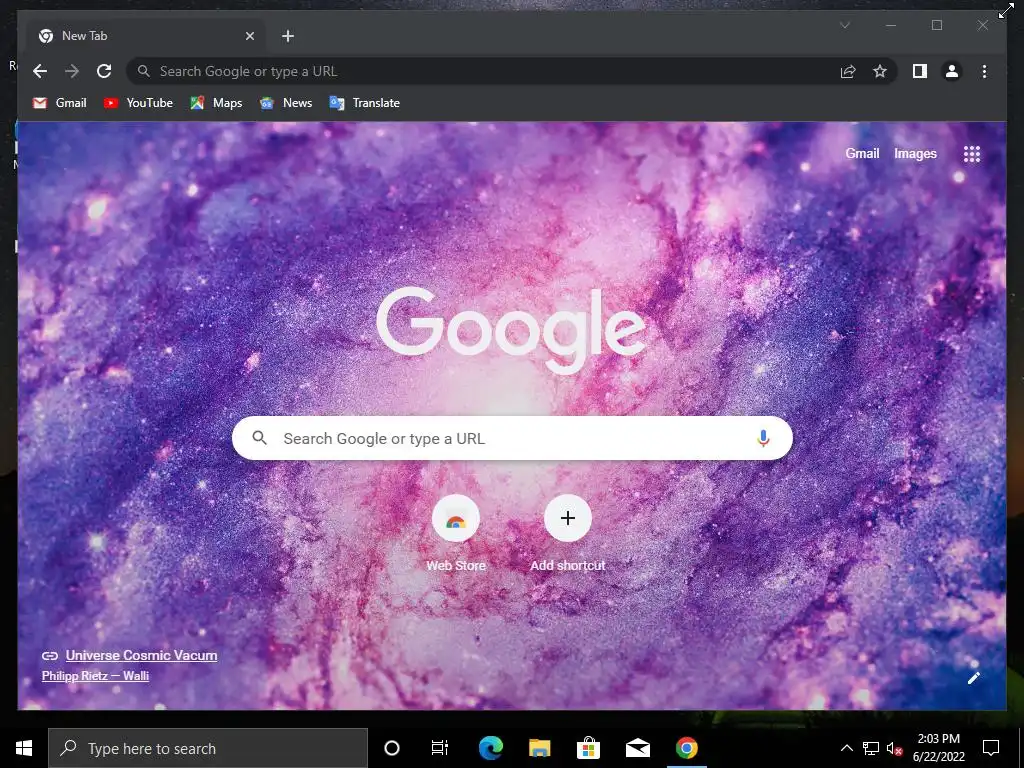The height and width of the screenshot is (768, 1024).
Task: Open a new tab with plus button
Action: 288,36
